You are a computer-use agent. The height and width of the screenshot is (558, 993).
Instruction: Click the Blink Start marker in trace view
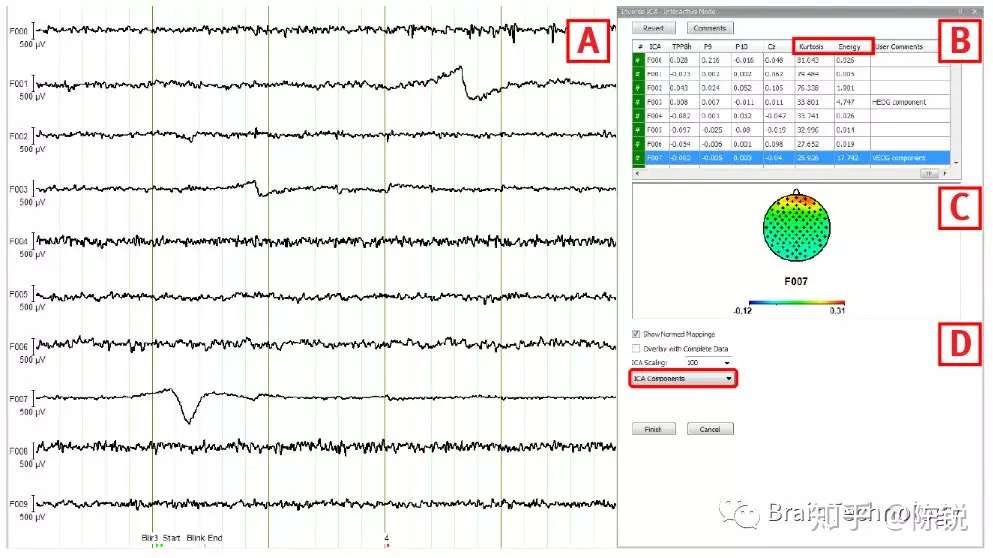(x=161, y=538)
